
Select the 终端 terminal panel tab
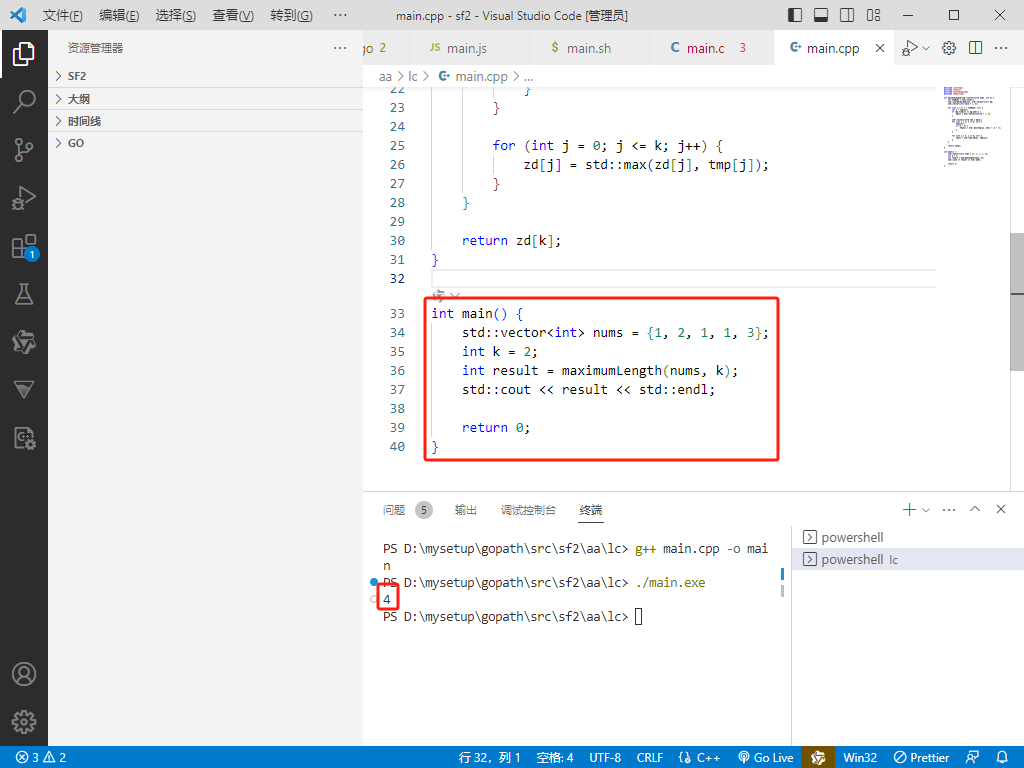pos(591,510)
